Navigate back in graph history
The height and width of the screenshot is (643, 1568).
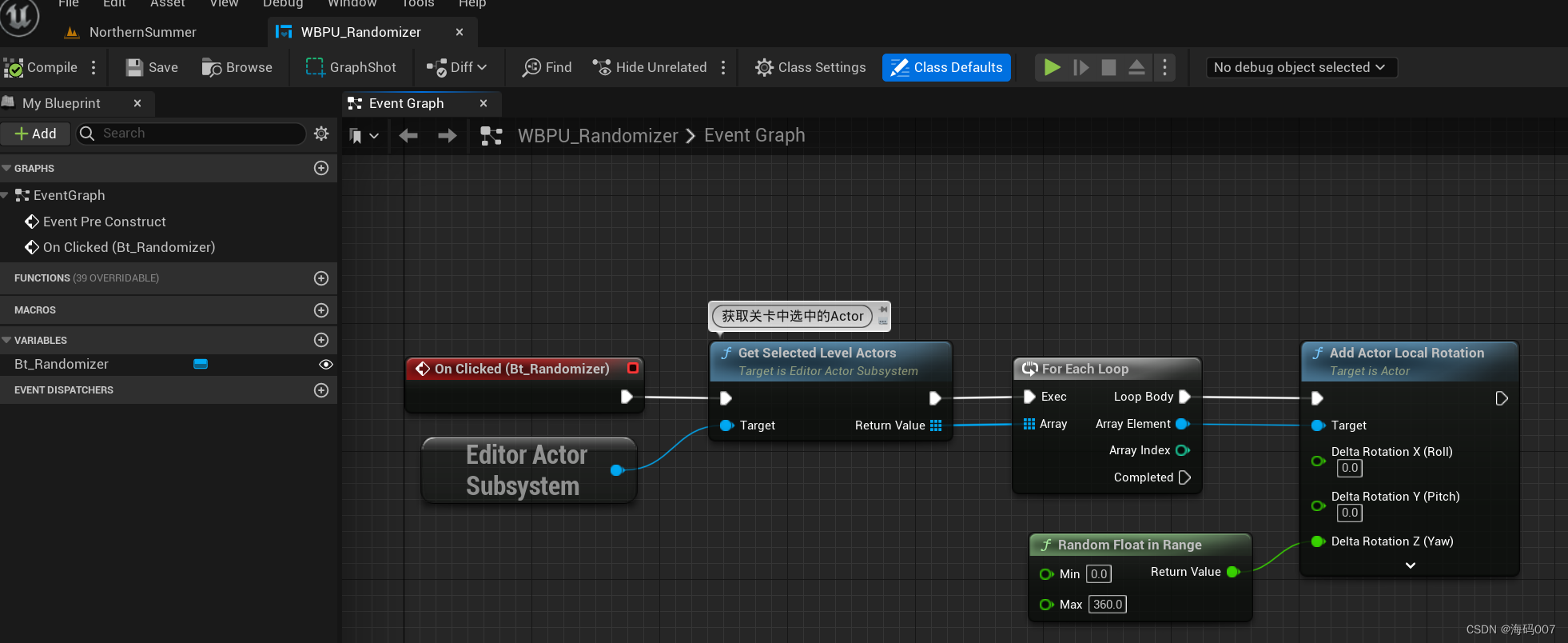[408, 136]
